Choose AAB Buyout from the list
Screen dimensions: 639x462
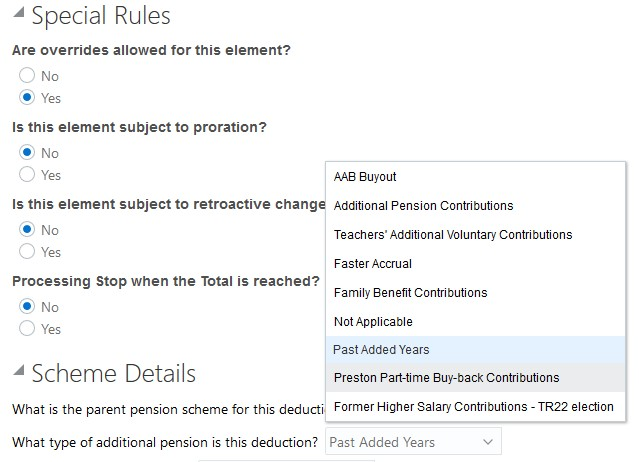point(365,177)
